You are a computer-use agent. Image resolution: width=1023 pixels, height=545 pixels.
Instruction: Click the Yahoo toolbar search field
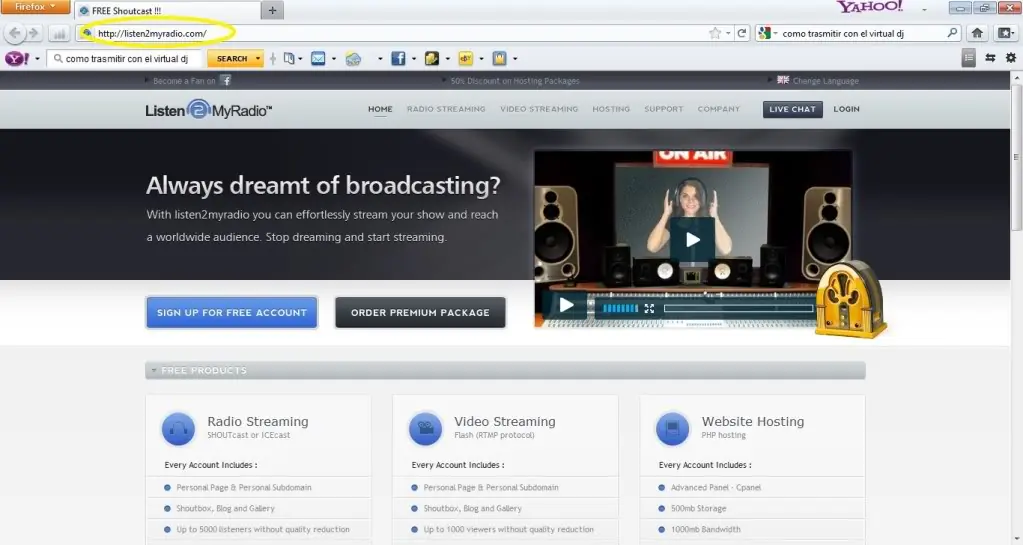(x=125, y=59)
